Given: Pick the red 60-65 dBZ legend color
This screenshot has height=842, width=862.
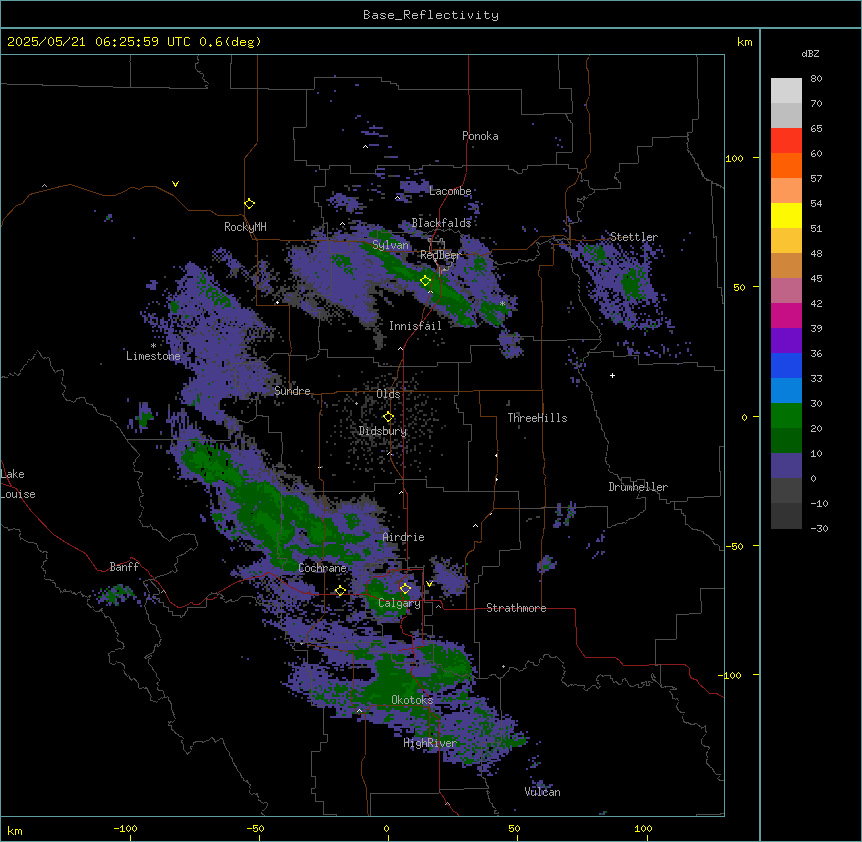Looking at the screenshot, I should tap(786, 141).
